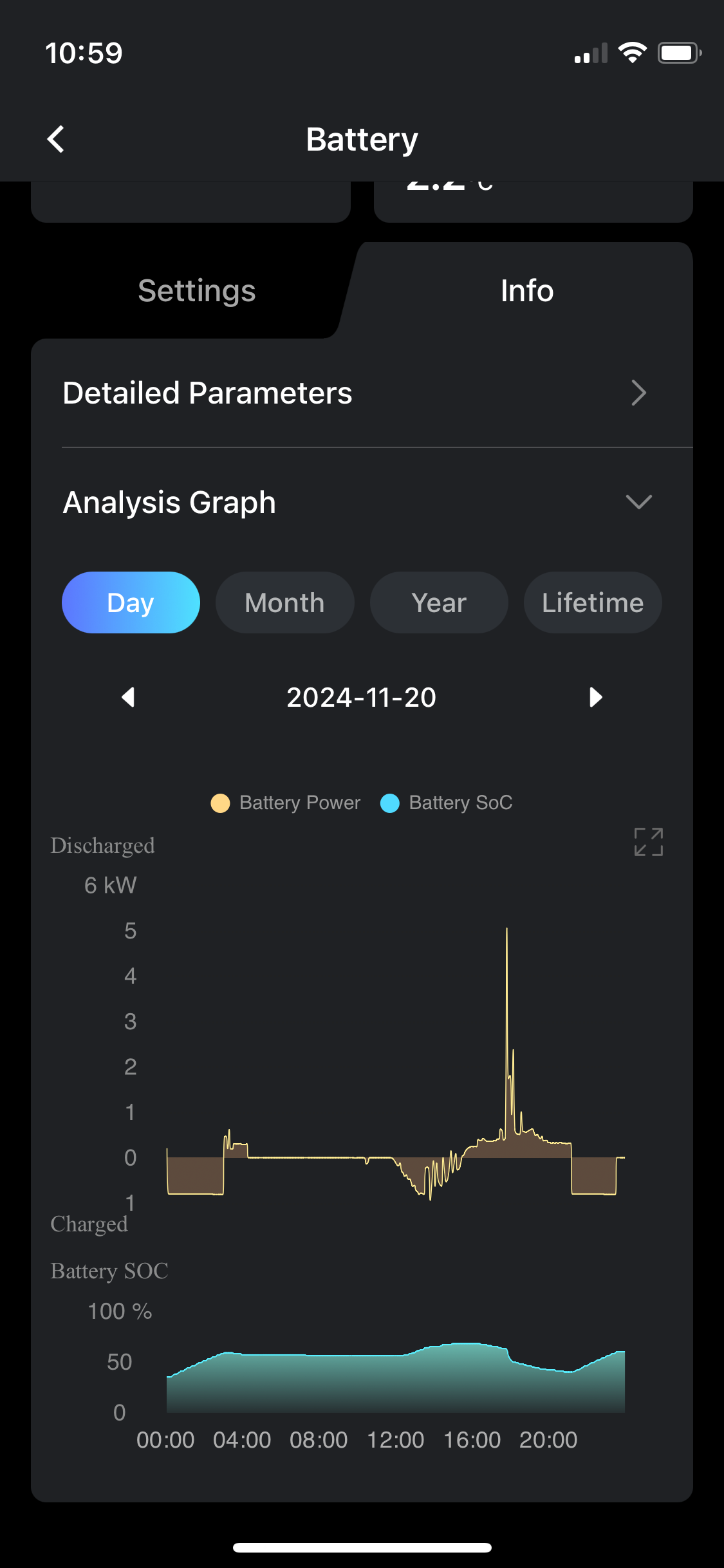This screenshot has width=724, height=1568.
Task: Tap the Battery SOC area chart
Action: 395,1384
